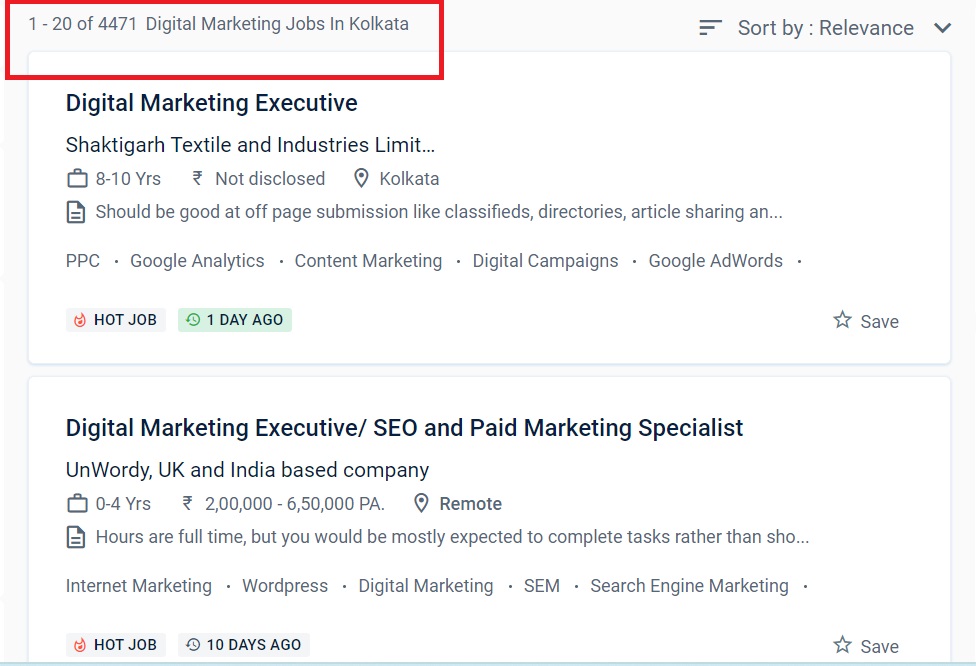The width and height of the screenshot is (976, 666).
Task: Open Sort by : Relevance dropdown
Action: coord(825,28)
